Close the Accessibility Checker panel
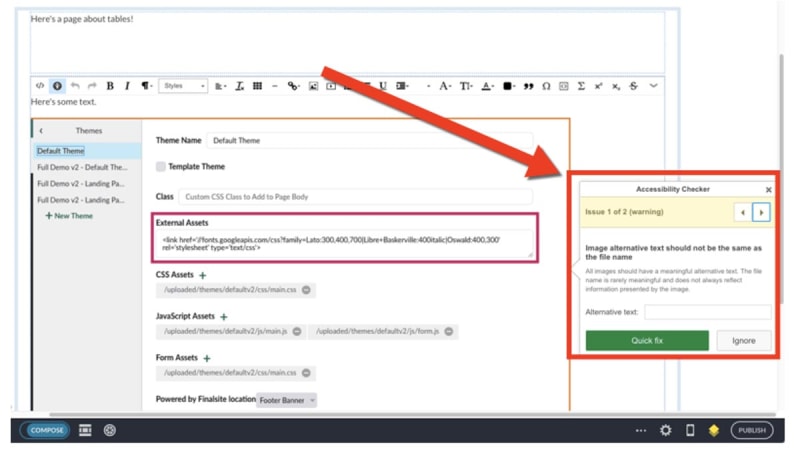 pos(768,190)
